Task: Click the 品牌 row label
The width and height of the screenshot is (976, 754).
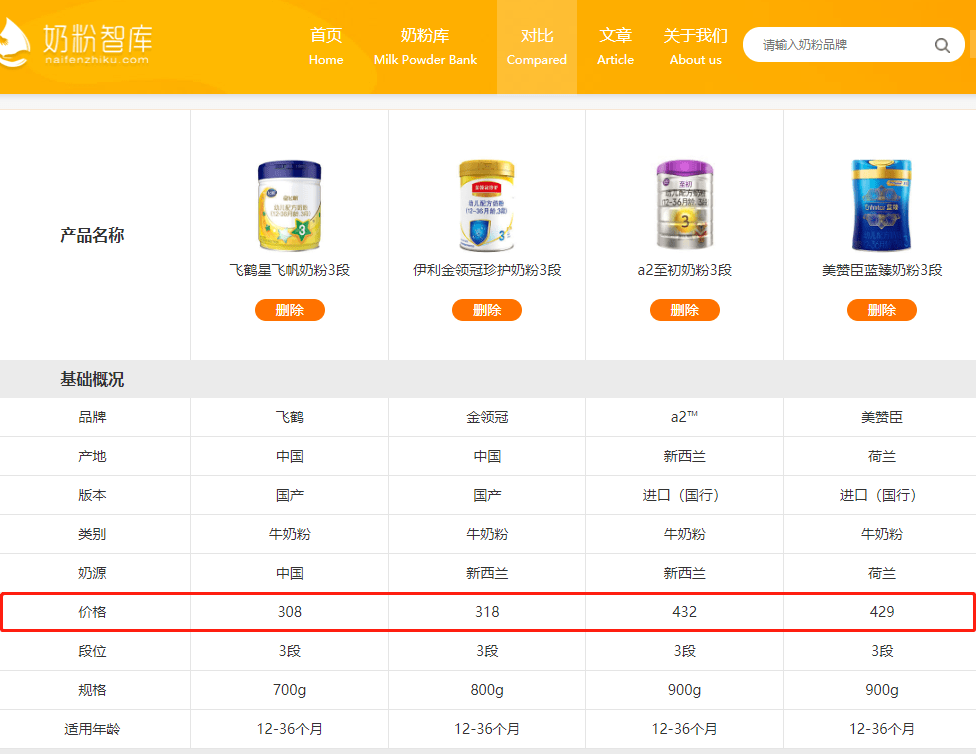Action: [92, 417]
